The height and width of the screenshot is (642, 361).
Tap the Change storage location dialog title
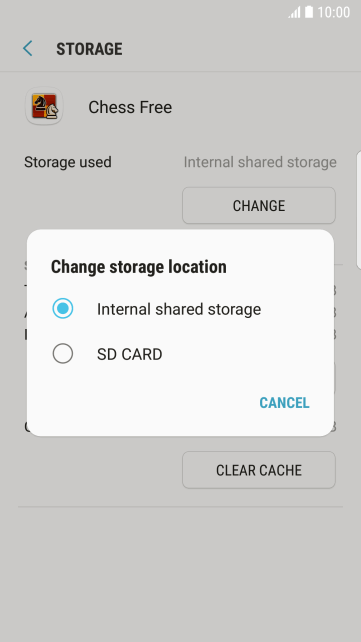[138, 267]
